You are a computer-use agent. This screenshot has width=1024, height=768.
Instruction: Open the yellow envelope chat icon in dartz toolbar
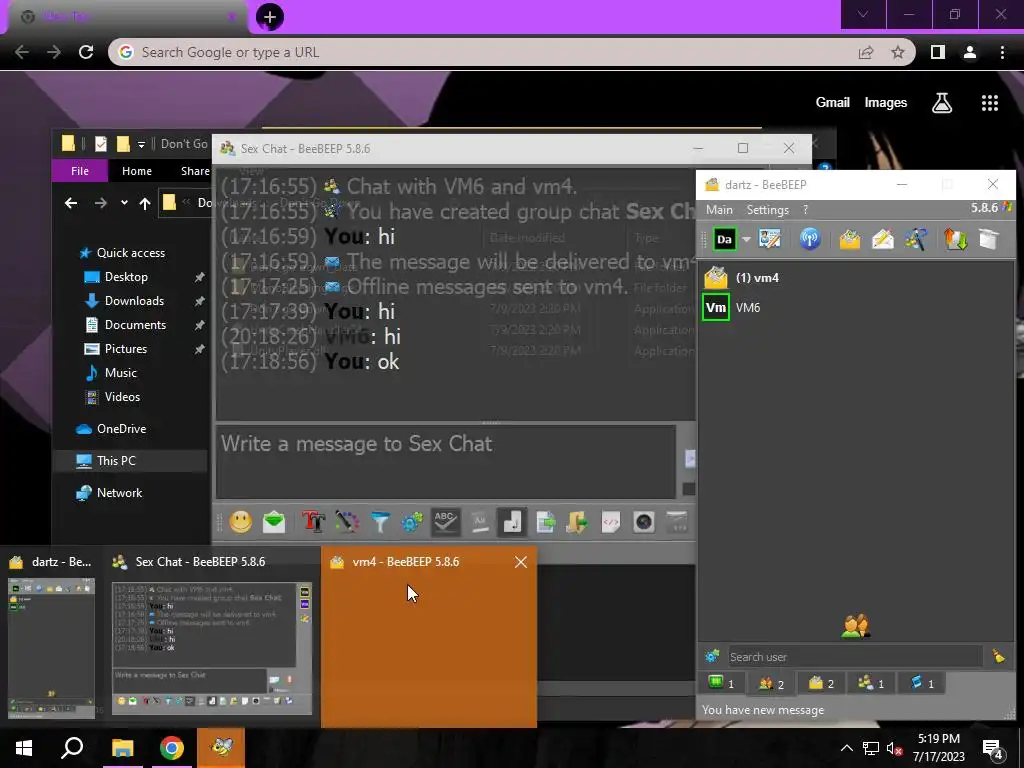tap(850, 239)
